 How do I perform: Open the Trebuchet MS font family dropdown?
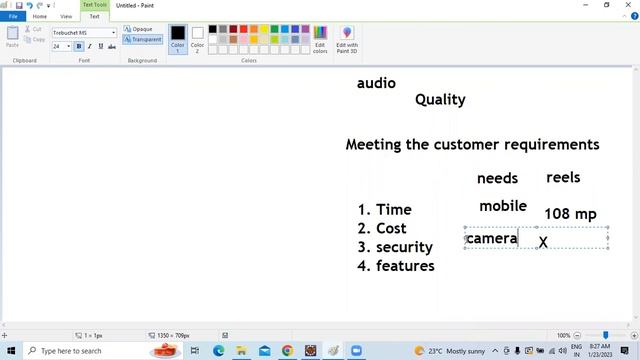coord(113,33)
